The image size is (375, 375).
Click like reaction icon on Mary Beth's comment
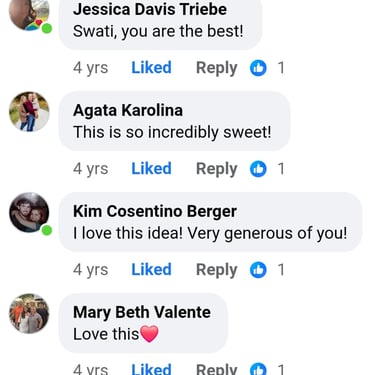258,369
